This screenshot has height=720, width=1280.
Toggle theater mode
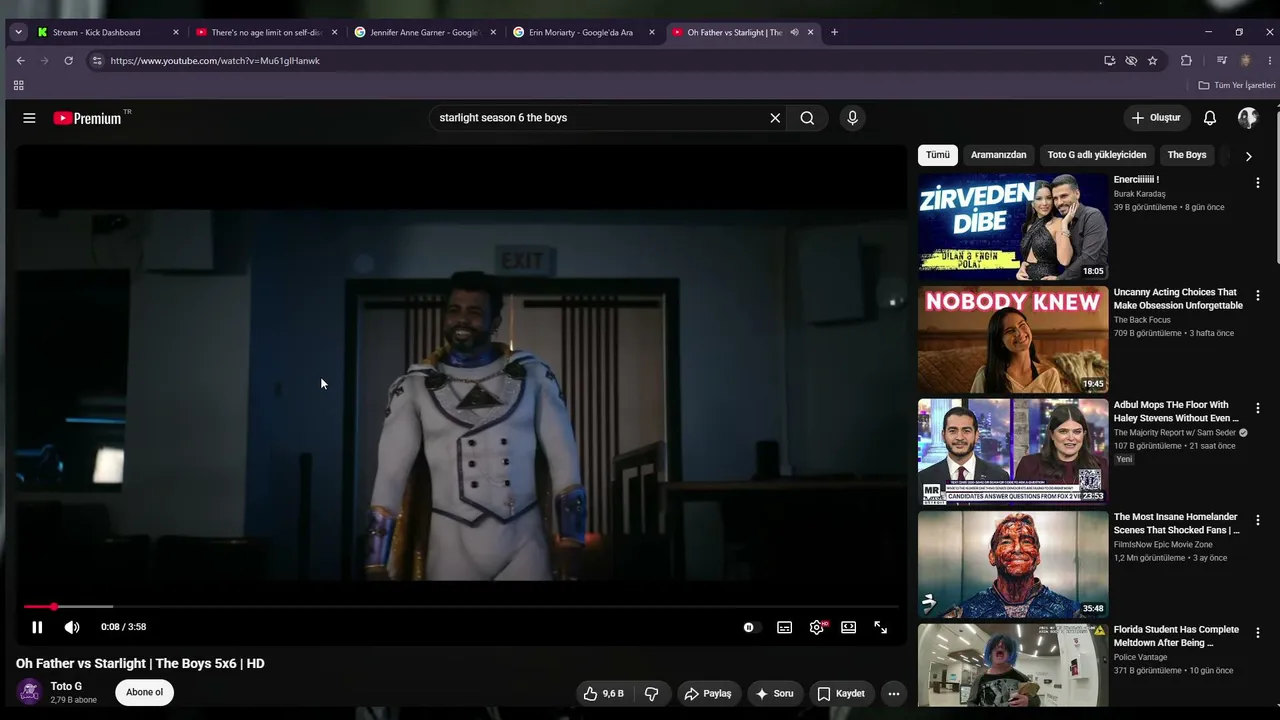(849, 627)
